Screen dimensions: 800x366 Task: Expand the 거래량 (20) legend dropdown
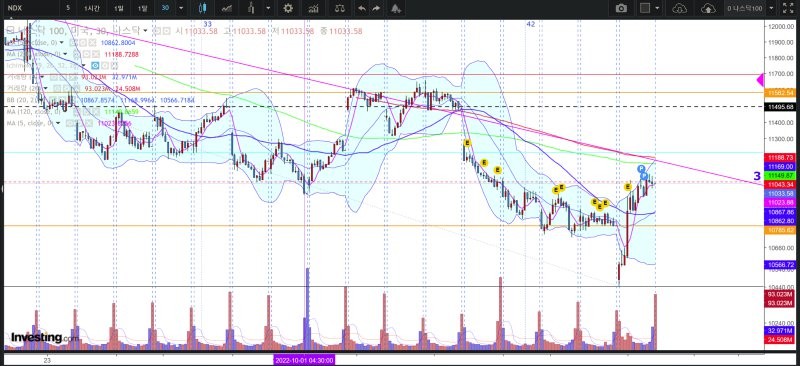45,89
